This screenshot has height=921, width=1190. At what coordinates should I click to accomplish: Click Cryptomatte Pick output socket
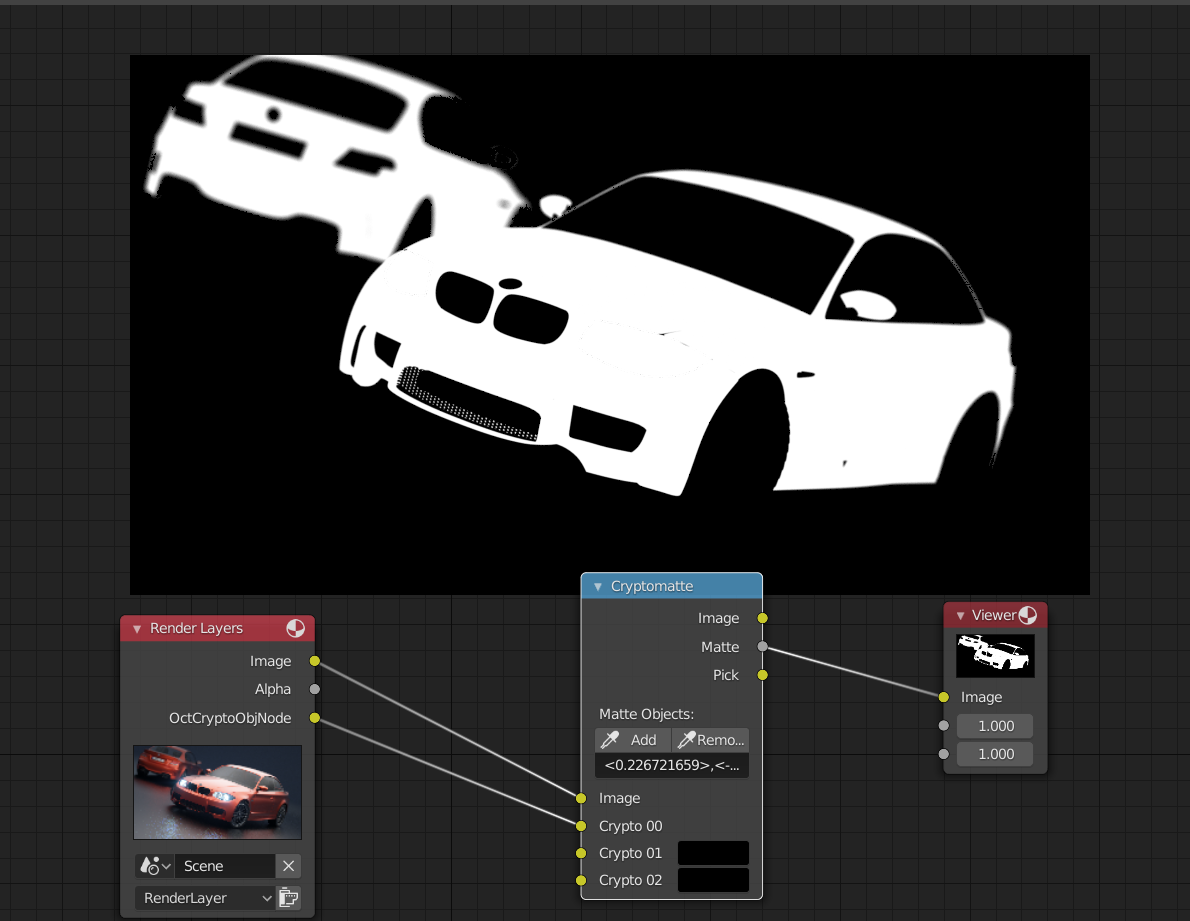coord(763,675)
